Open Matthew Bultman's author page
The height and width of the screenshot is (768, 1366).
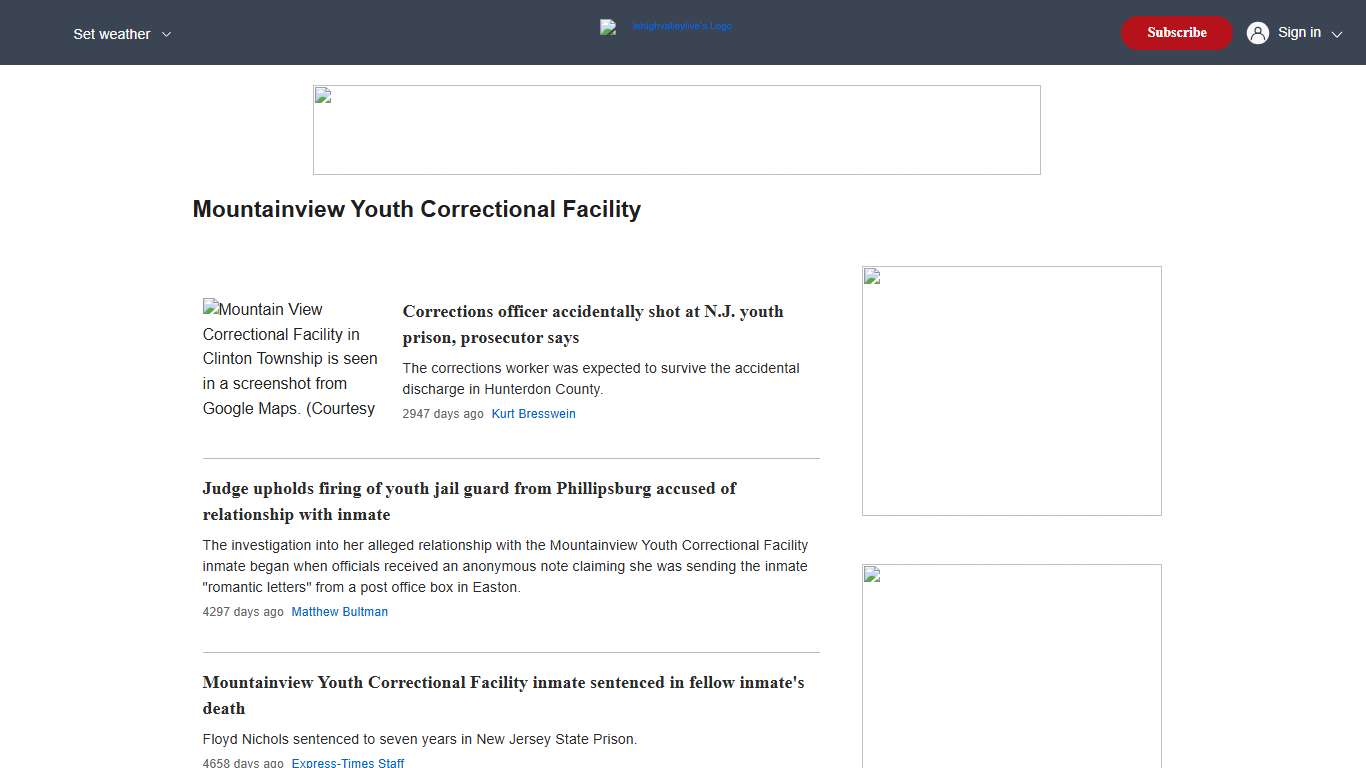339,611
